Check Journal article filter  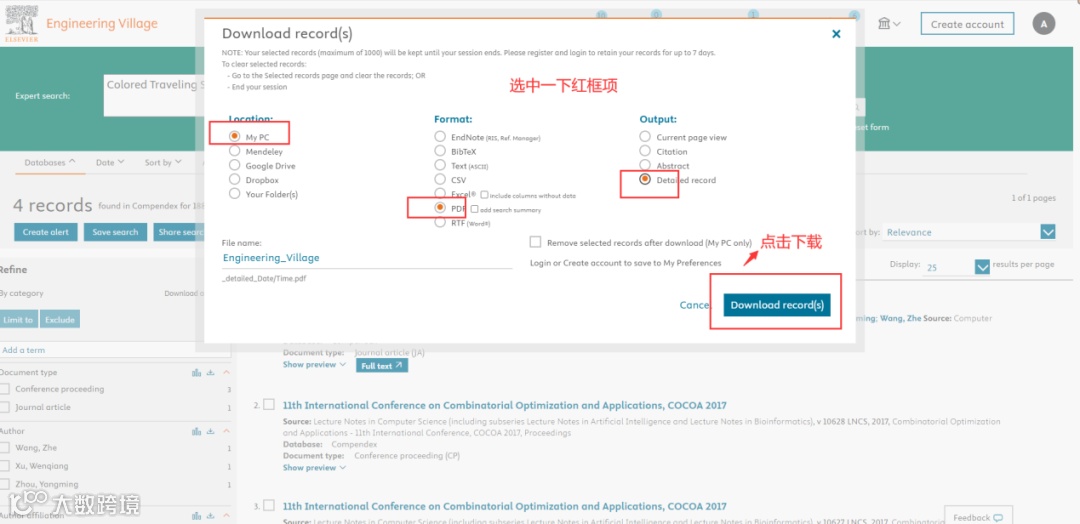pos(6,407)
